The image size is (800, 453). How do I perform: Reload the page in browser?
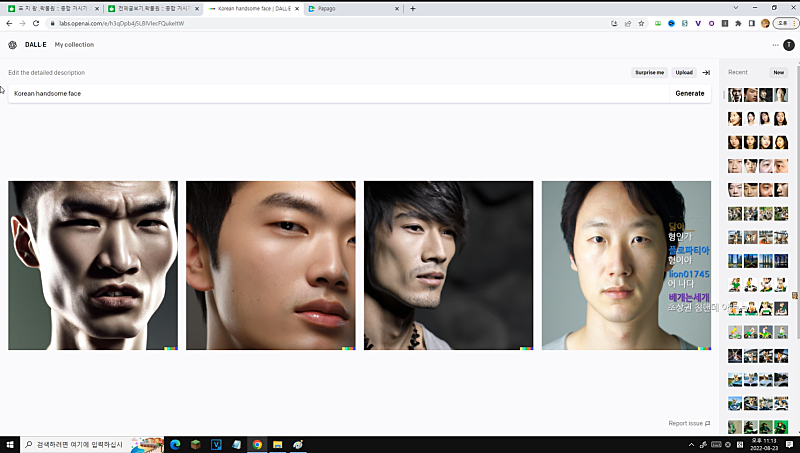[x=37, y=23]
